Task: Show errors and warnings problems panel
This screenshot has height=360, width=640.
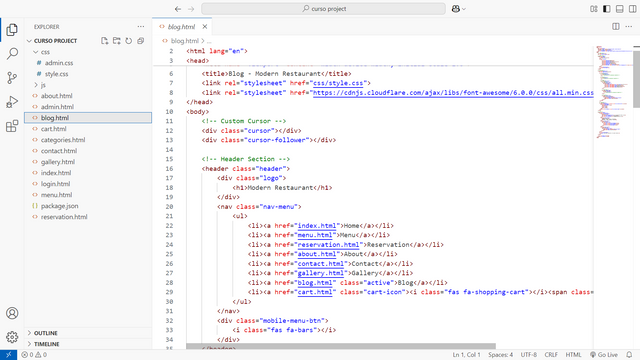Action: (x=34, y=355)
